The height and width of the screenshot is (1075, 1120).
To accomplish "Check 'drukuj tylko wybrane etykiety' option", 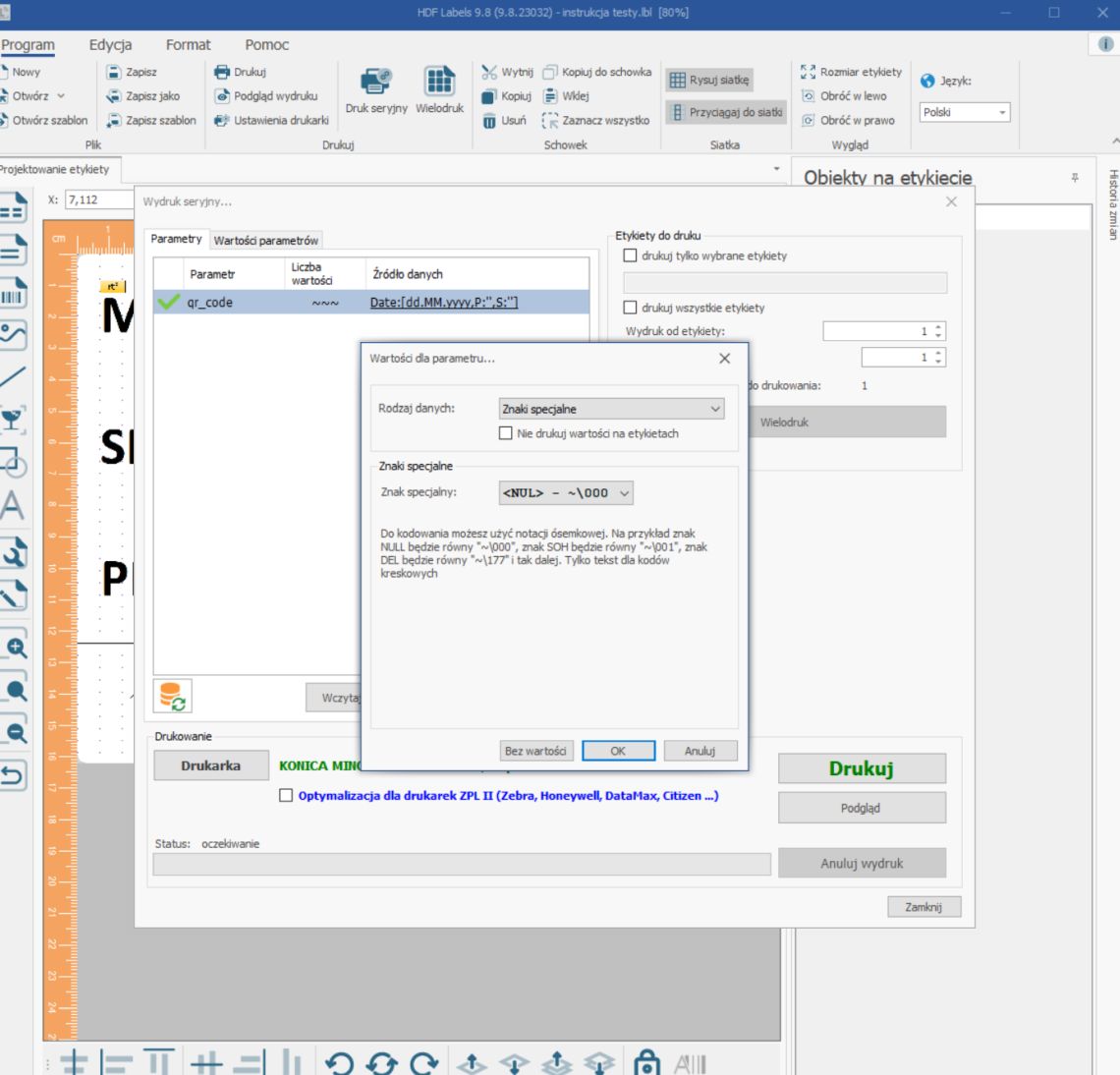I will (x=630, y=255).
